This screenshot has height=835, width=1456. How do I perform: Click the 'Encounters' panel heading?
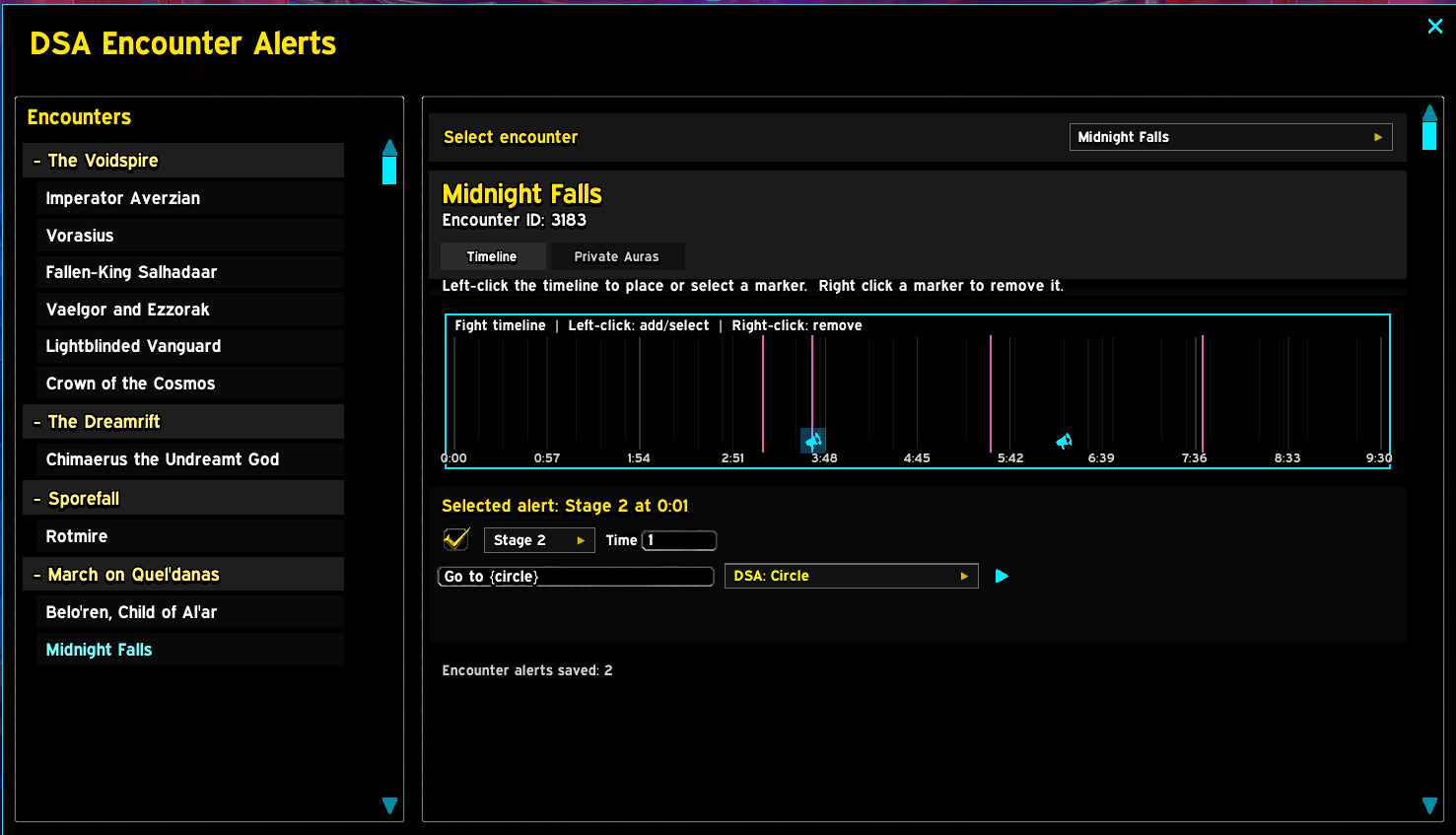point(79,117)
